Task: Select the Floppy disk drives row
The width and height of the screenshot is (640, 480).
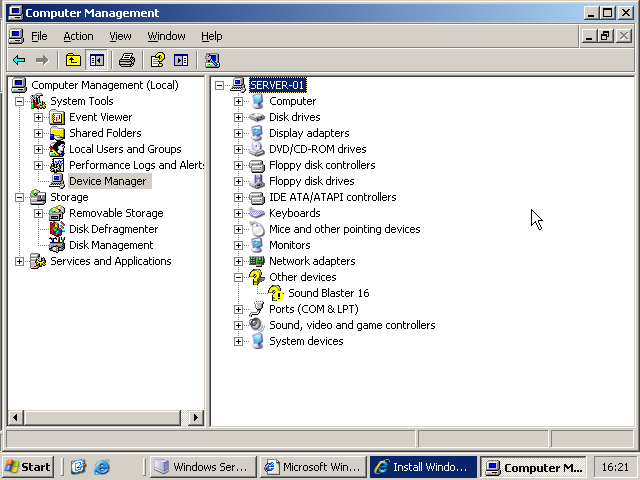Action: tap(312, 181)
